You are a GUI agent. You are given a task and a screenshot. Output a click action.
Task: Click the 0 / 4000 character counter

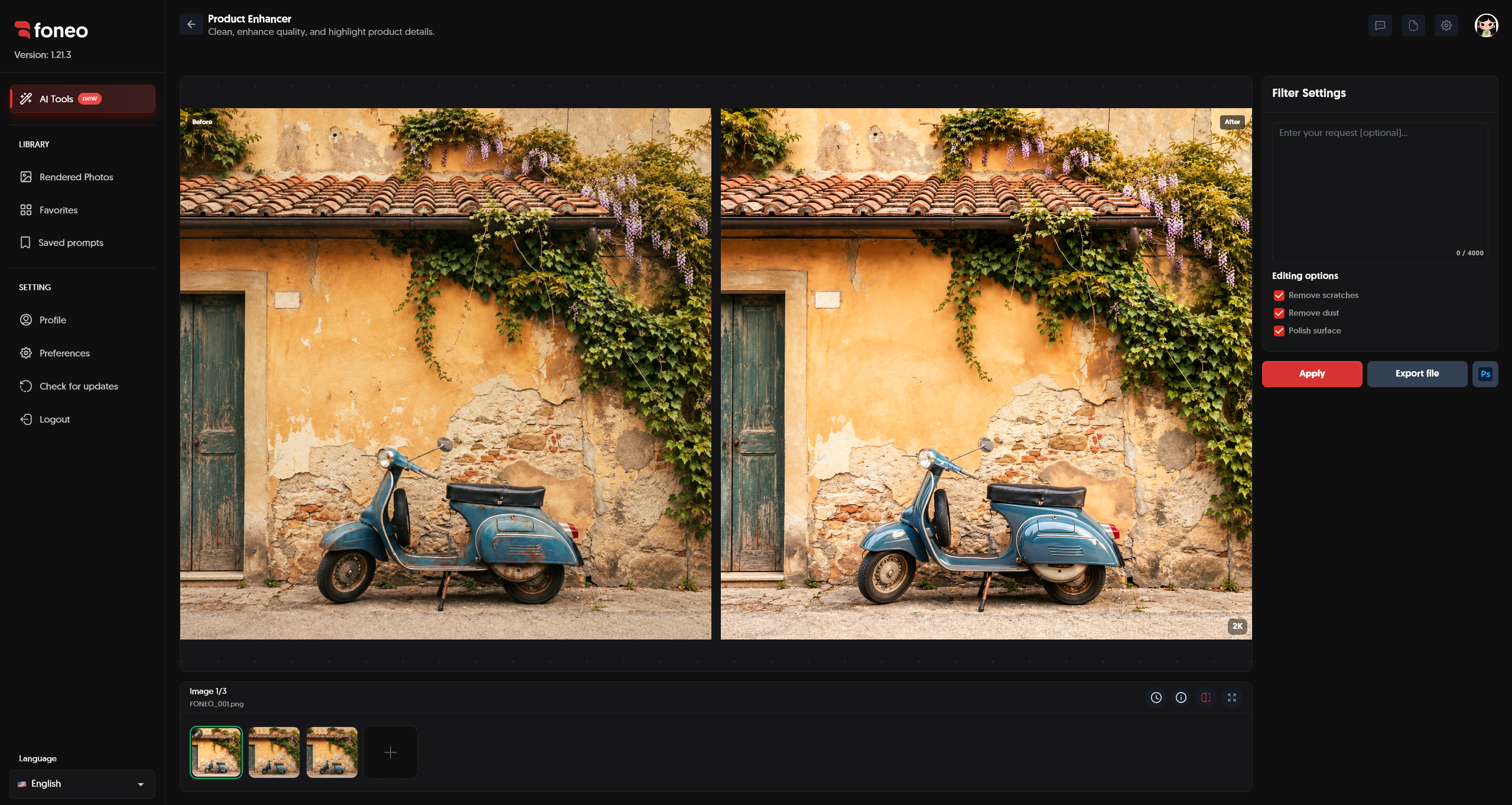[x=1469, y=253]
